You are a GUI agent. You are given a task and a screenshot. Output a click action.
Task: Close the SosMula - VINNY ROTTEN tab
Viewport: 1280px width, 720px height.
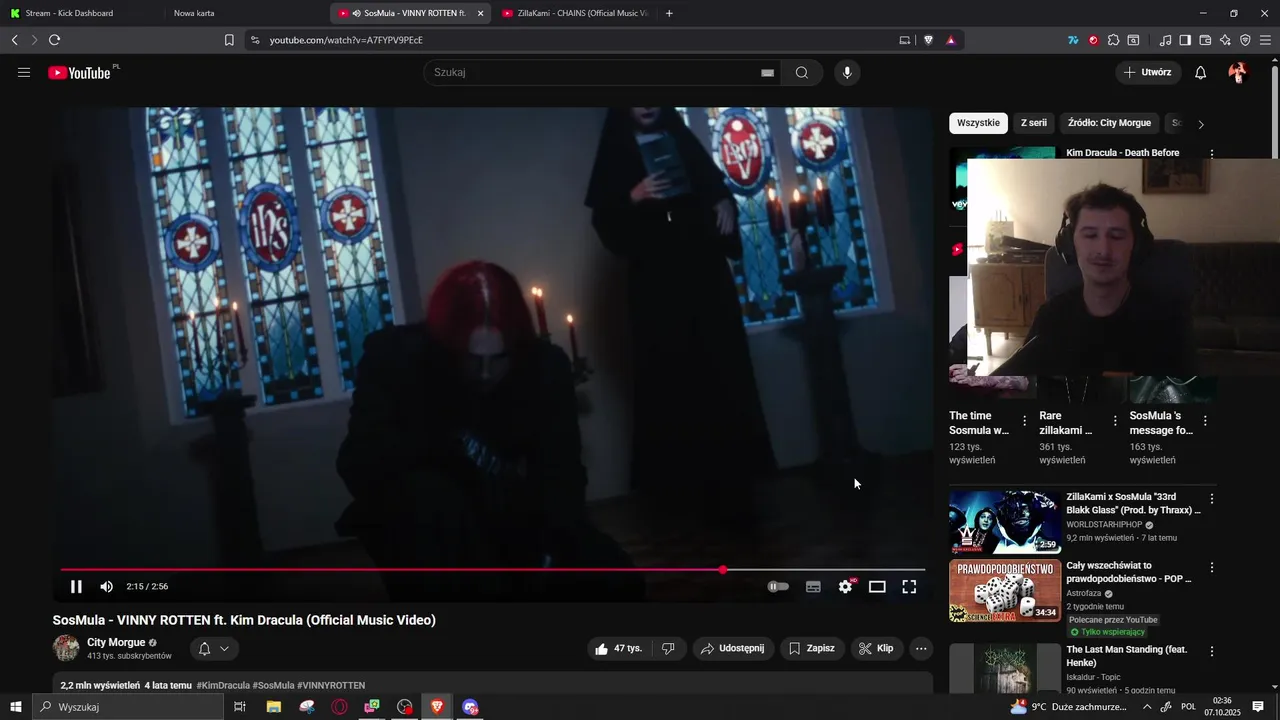(x=480, y=13)
